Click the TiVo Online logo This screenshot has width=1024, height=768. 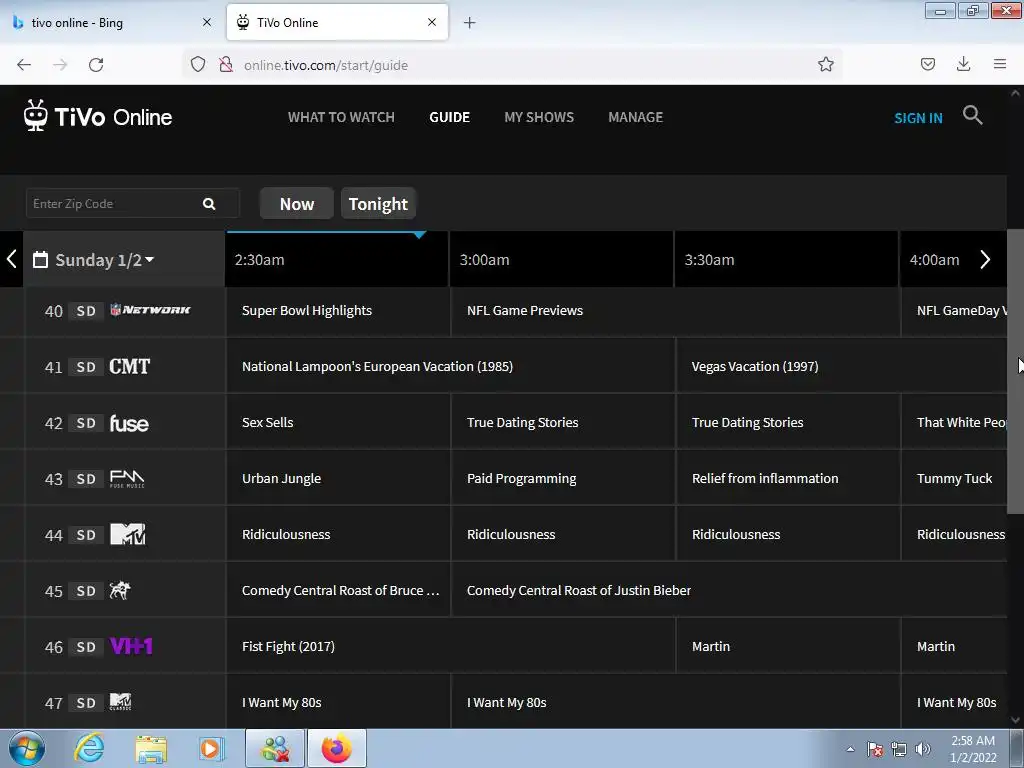pos(98,116)
